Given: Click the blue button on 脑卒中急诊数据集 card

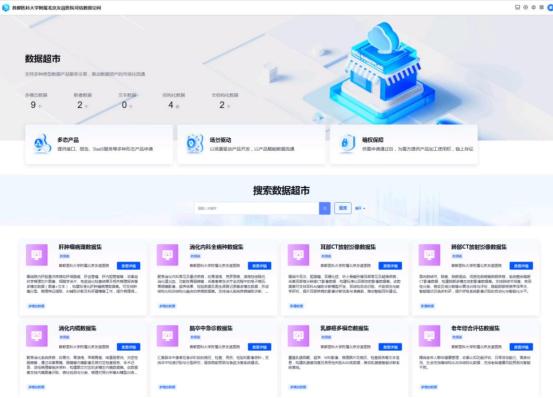Looking at the screenshot, I should tap(260, 347).
